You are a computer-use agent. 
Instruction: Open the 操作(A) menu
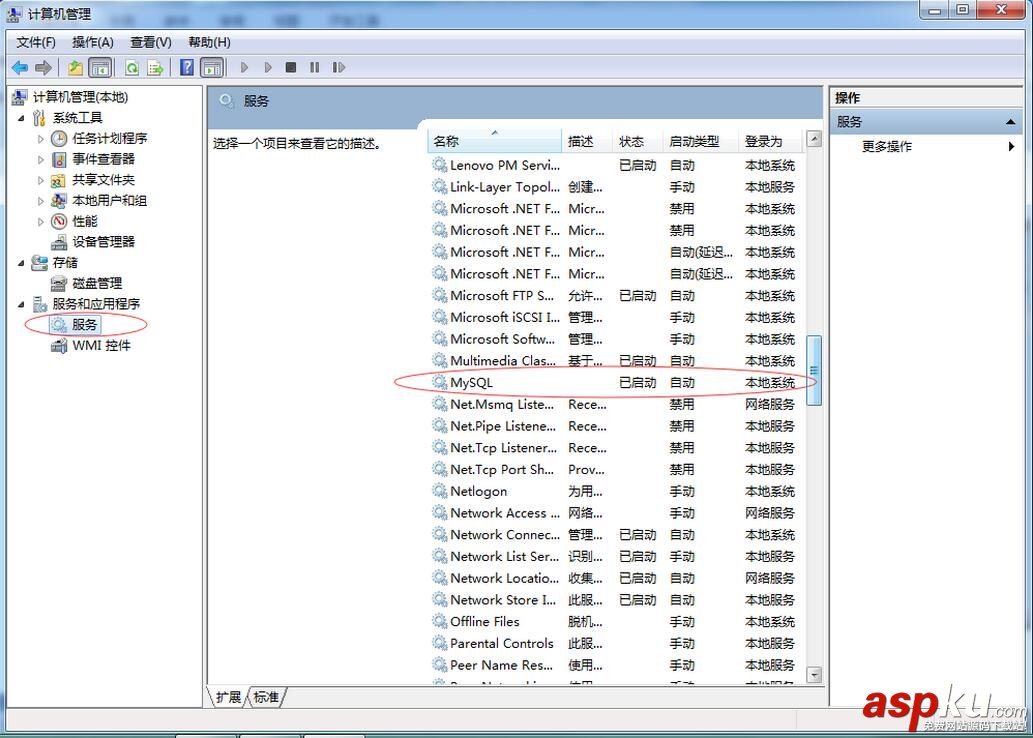(x=93, y=42)
